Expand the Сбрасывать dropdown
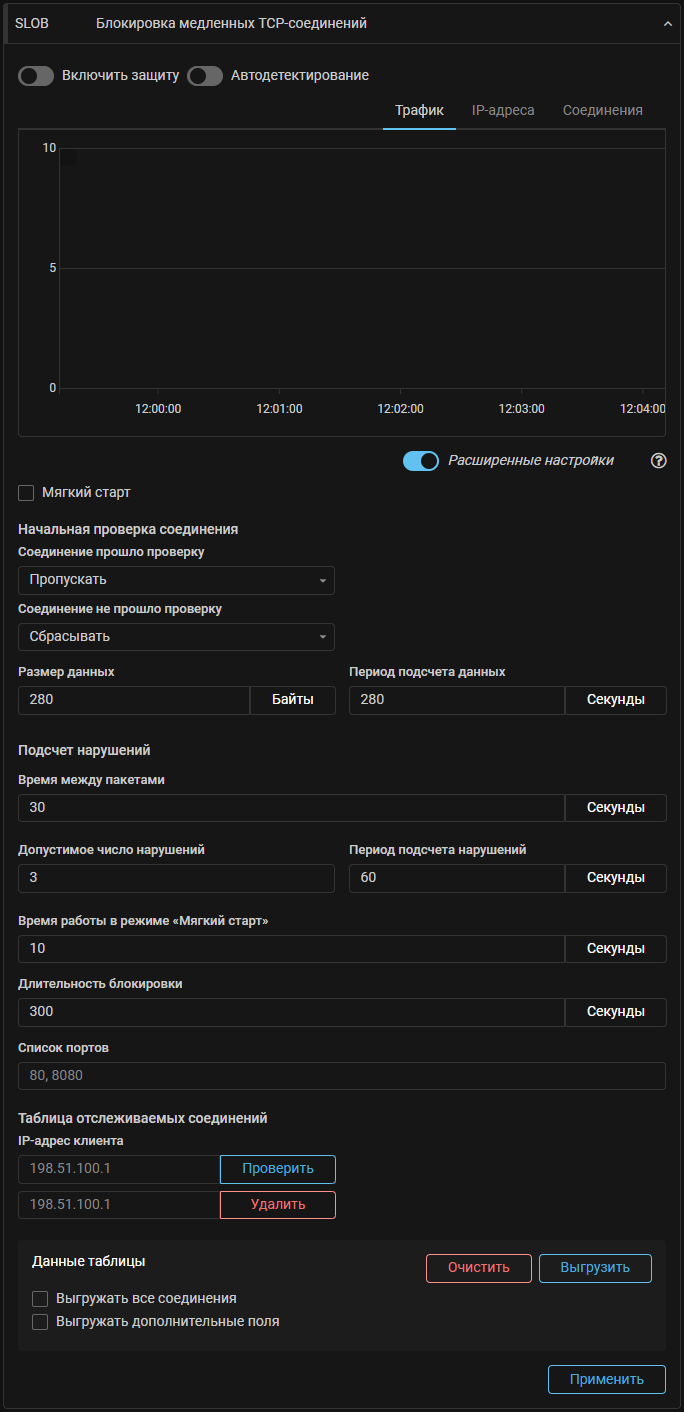The image size is (684, 1412). point(176,637)
